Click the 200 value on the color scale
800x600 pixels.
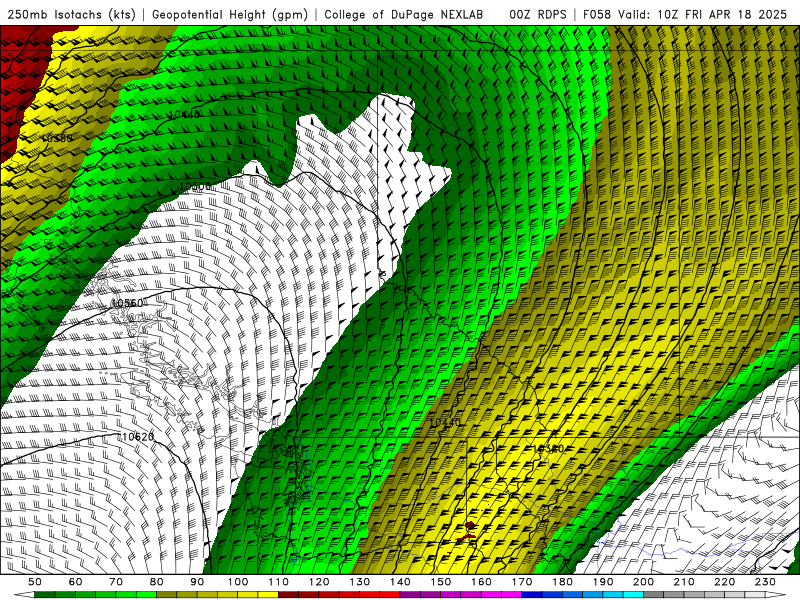tap(644, 582)
